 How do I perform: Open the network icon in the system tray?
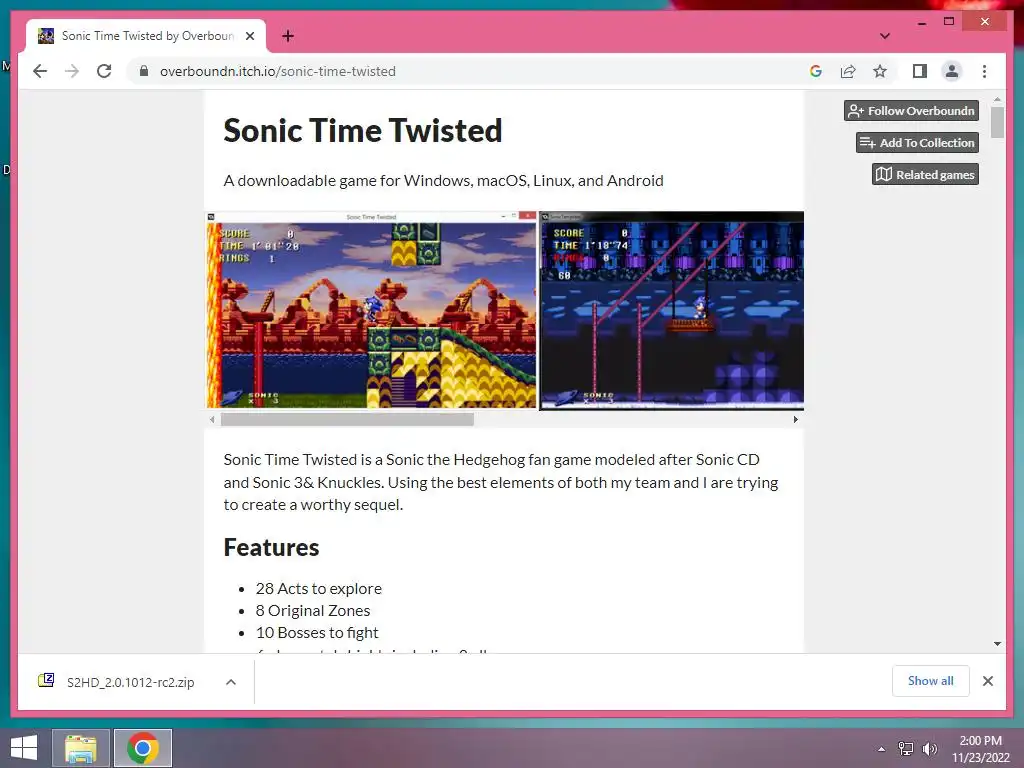(906, 749)
